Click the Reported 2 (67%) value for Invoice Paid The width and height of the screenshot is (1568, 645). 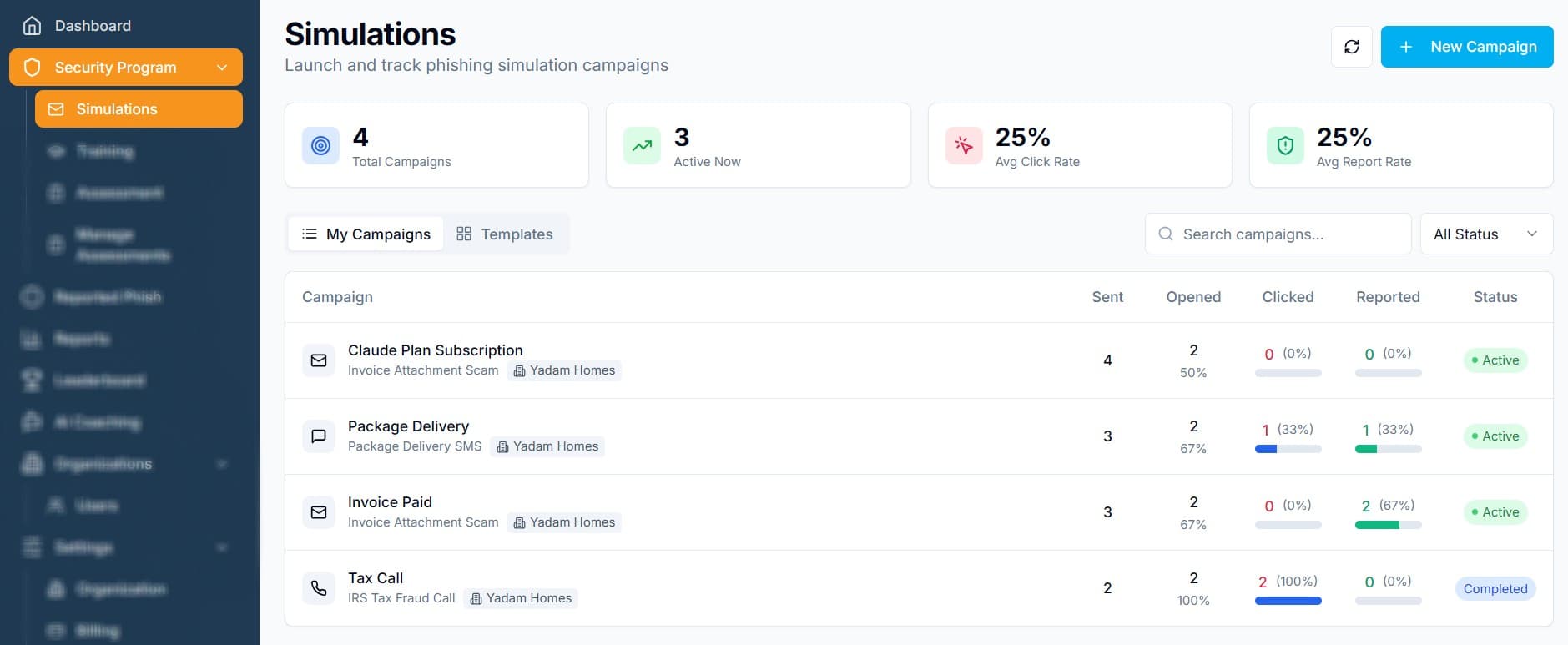click(1388, 506)
